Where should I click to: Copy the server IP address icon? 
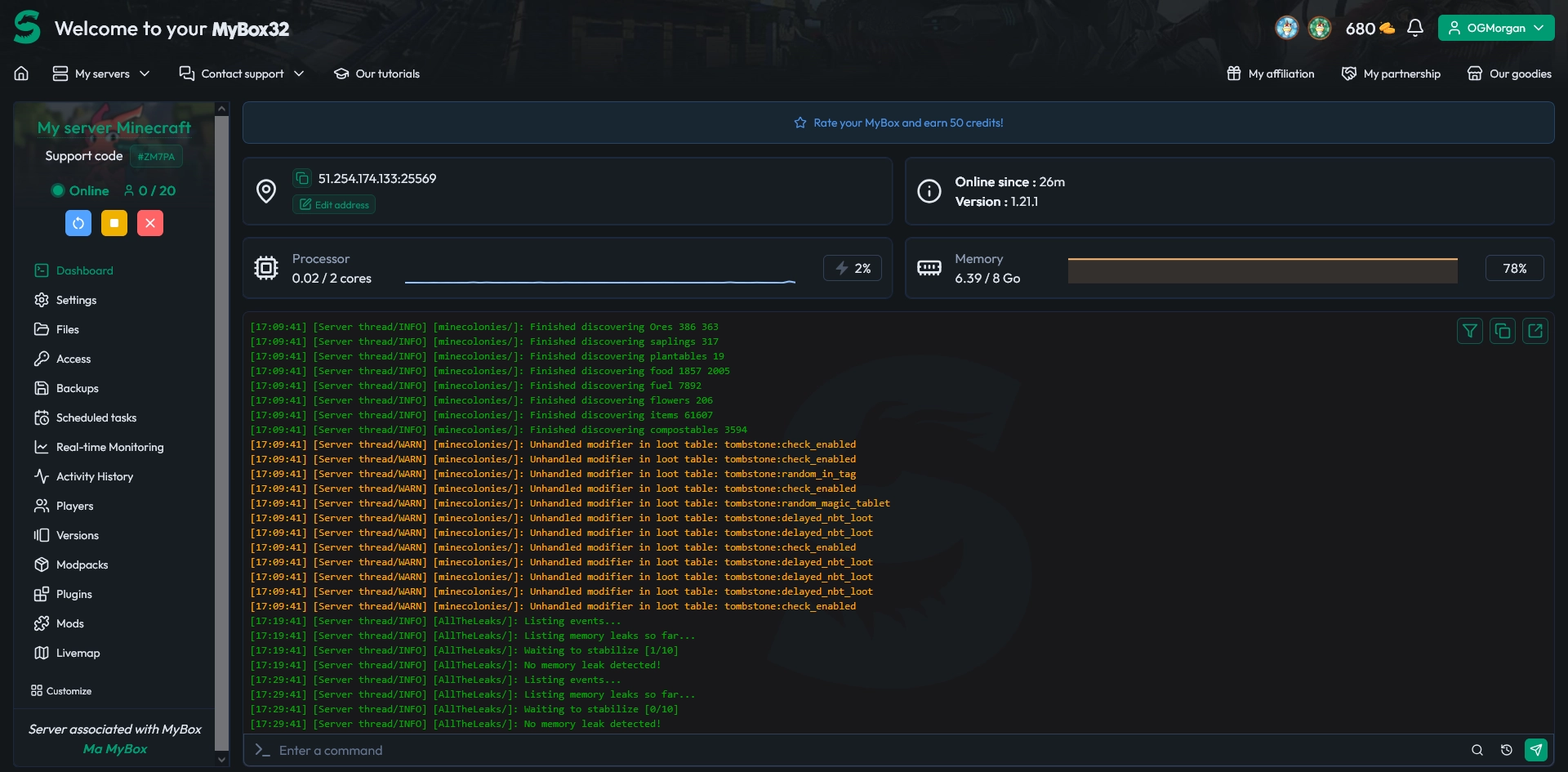pyautogui.click(x=302, y=178)
